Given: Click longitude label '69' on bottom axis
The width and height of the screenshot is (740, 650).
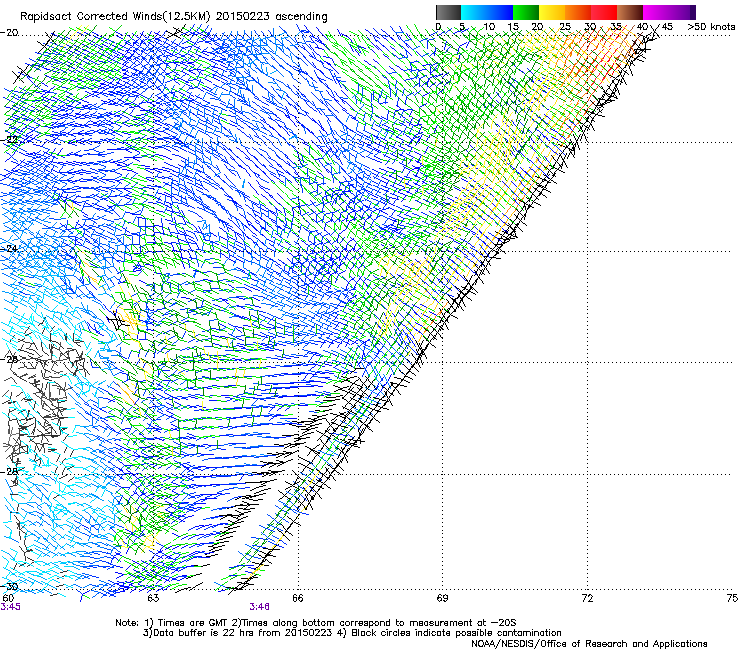Looking at the screenshot, I should [x=442, y=598].
